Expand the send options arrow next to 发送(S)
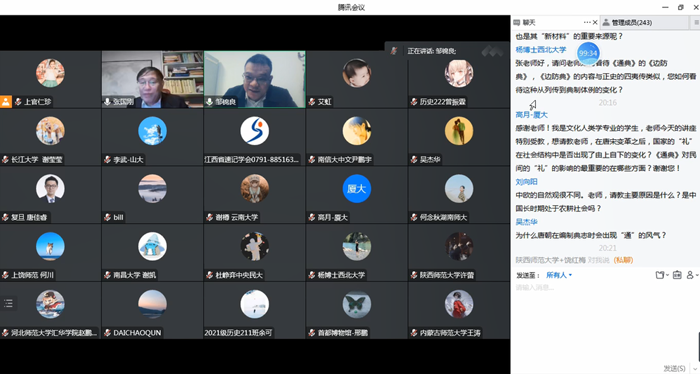Screen dimensions: 700x374 [x=695, y=369]
